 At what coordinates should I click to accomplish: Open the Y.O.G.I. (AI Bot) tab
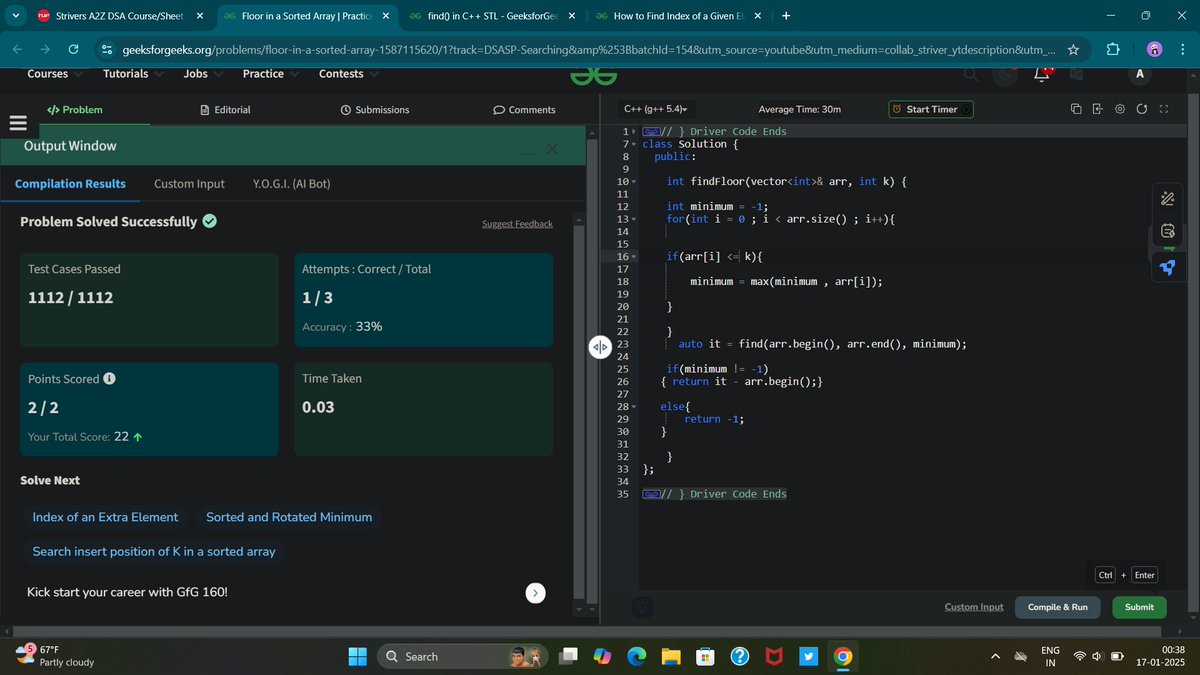[x=292, y=184]
